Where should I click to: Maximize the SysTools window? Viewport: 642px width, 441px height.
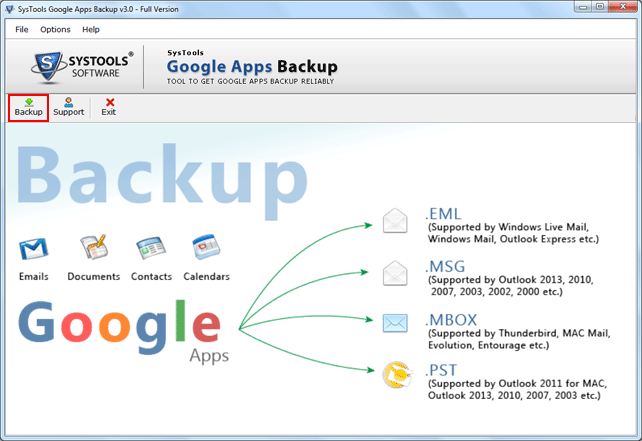(x=600, y=7)
